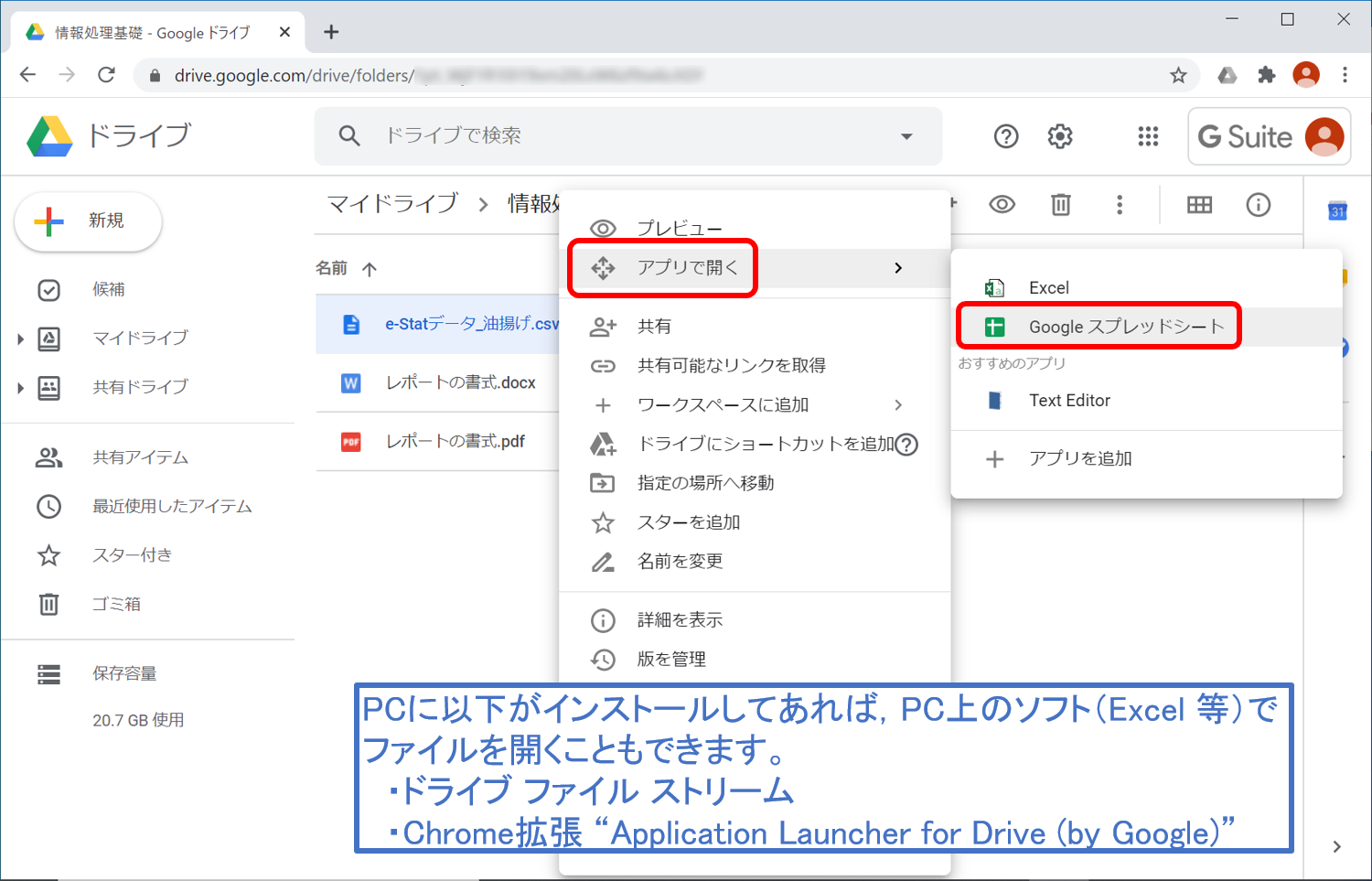
Task: Click the site lock icon in address bar
Action: pyautogui.click(x=155, y=76)
